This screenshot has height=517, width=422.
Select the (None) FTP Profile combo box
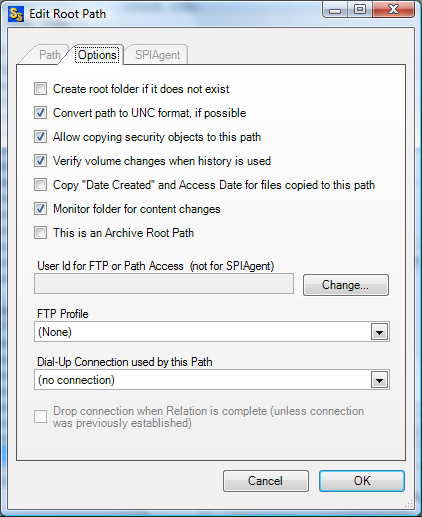[x=212, y=332]
